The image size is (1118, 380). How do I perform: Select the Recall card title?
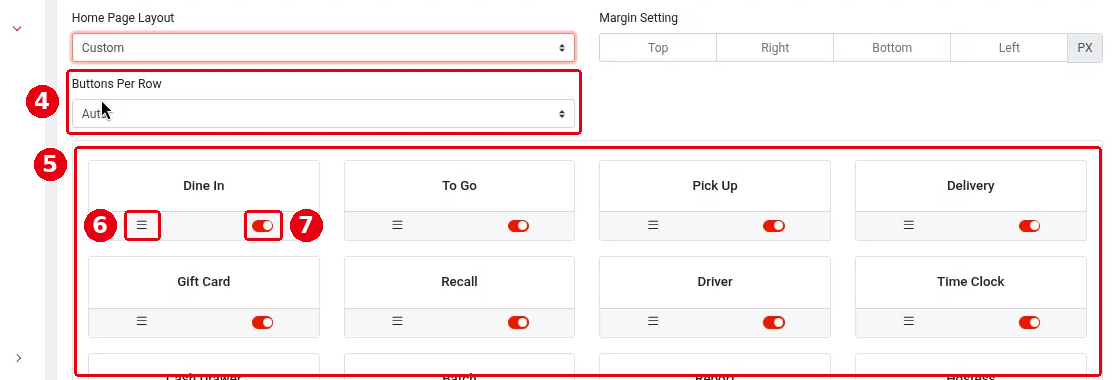[459, 282]
